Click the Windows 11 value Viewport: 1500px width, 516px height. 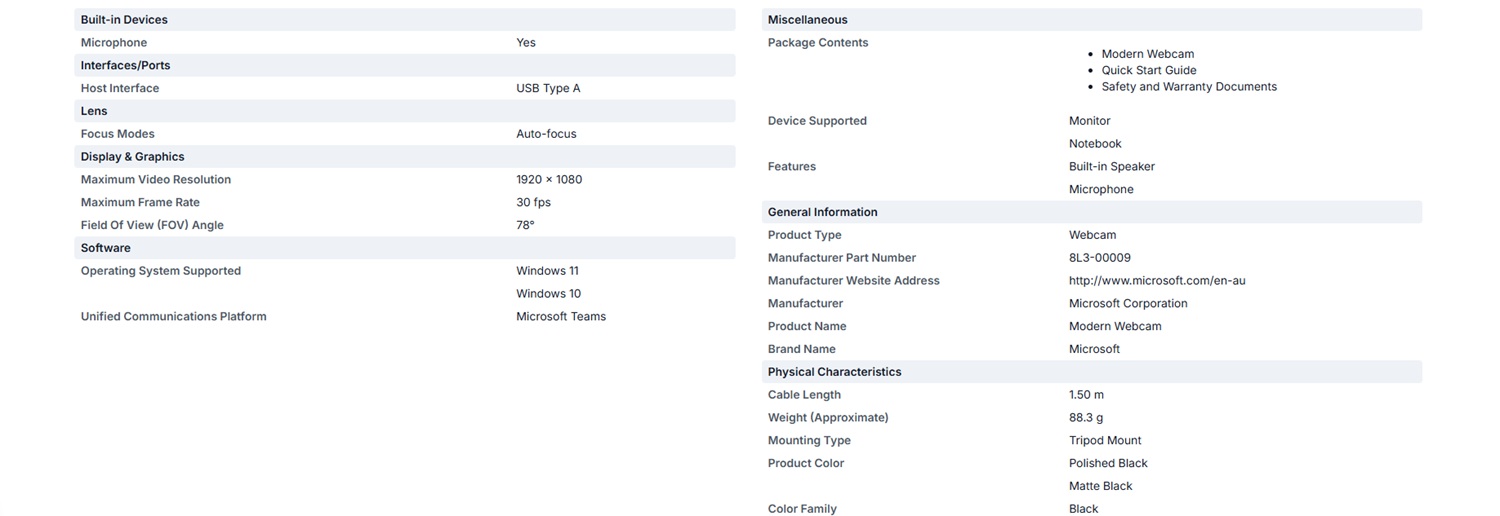[547, 271]
